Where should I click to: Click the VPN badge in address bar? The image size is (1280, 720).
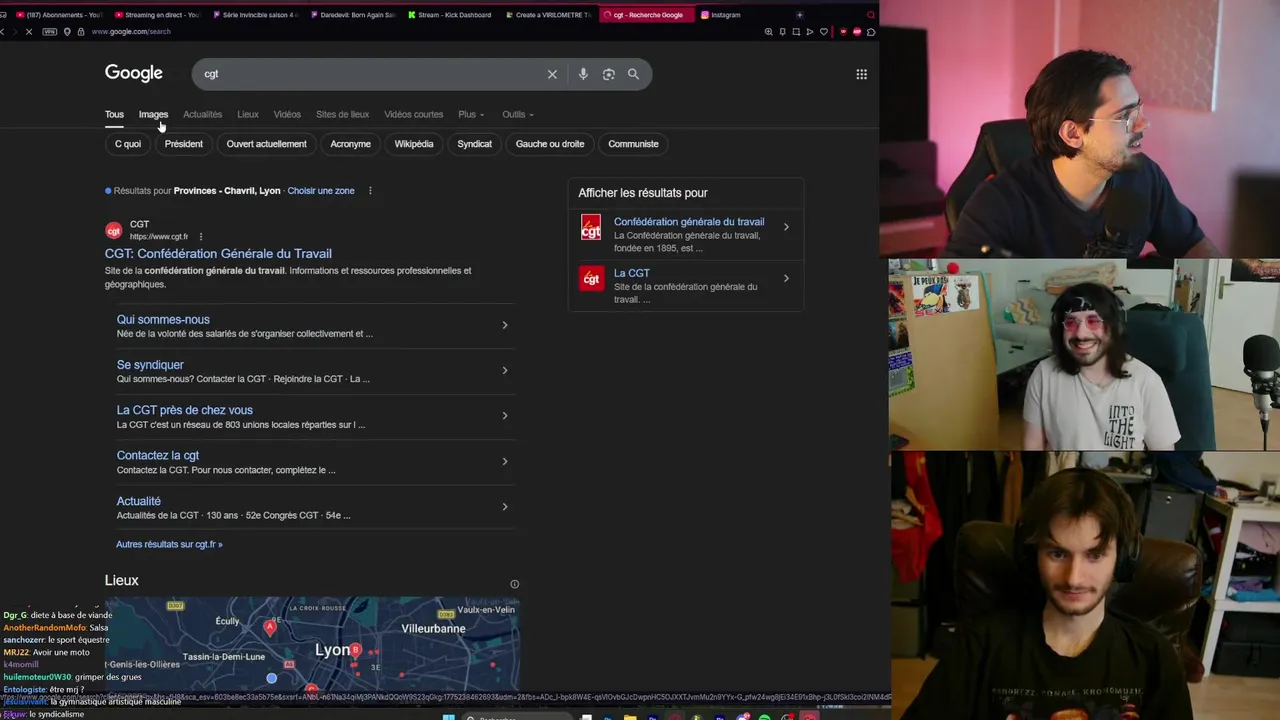[50, 32]
